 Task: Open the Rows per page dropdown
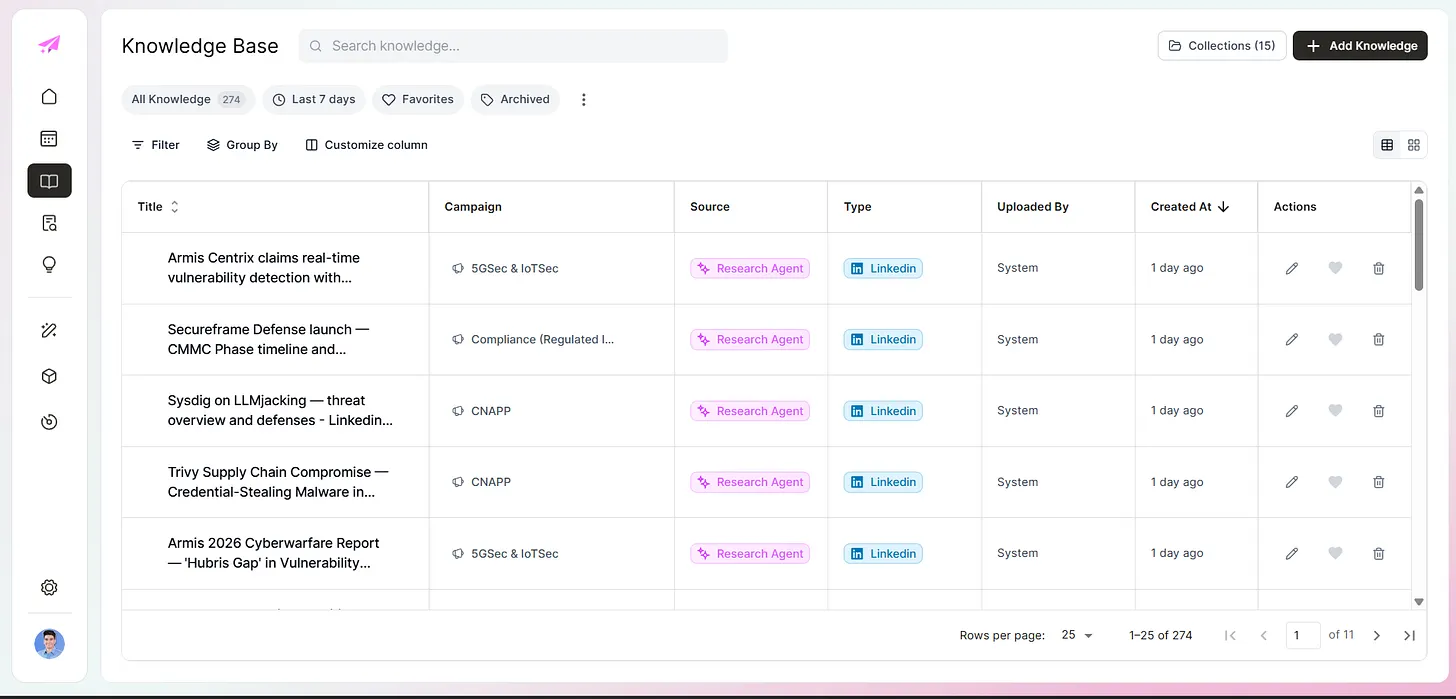coord(1077,635)
